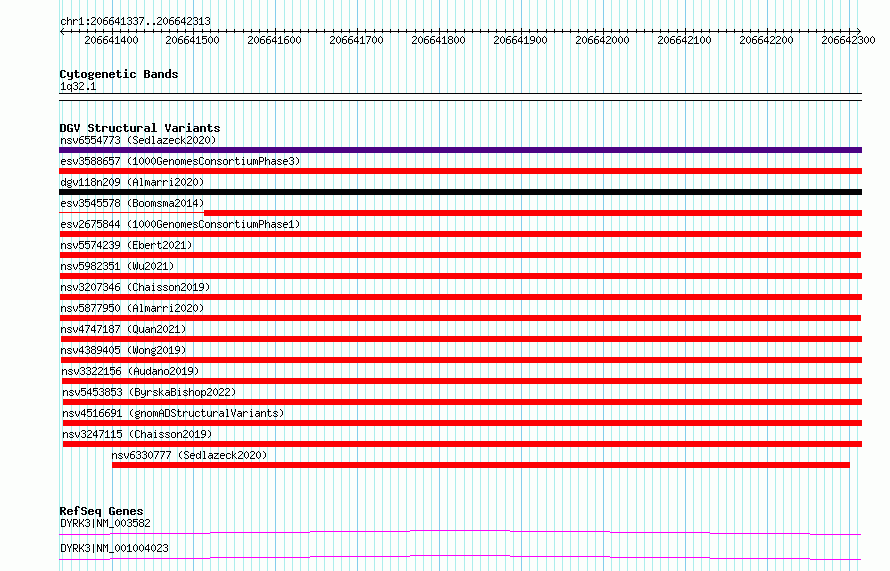Click the red bar under esv2675844
The width and height of the screenshot is (890, 571).
click(x=460, y=234)
